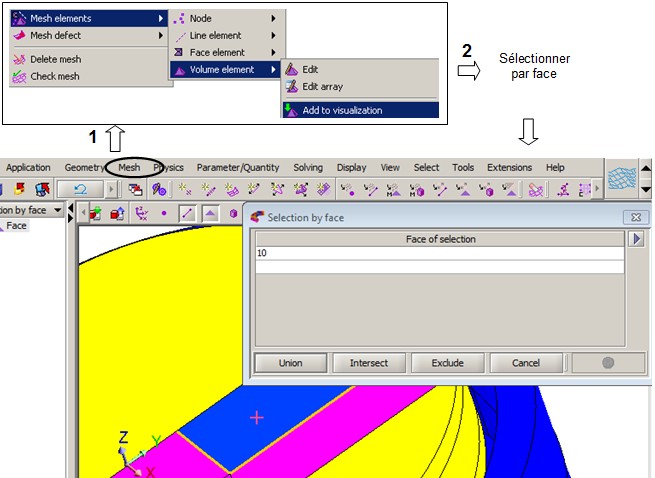
Task: Choose Delete mesh from the Mesh menu
Action: tap(55, 59)
